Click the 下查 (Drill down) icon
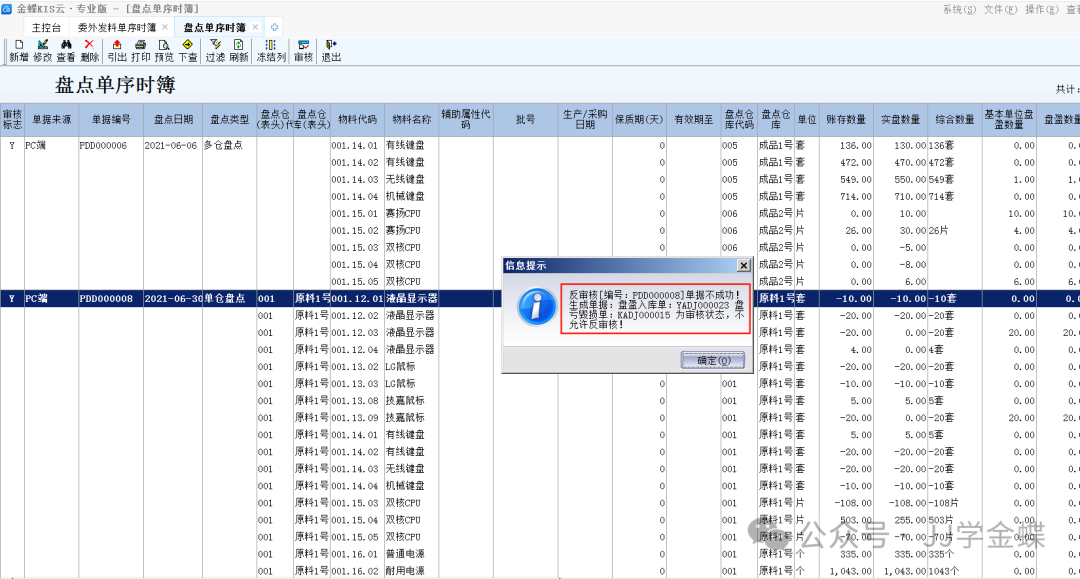This screenshot has height=579, width=1080. 187,50
